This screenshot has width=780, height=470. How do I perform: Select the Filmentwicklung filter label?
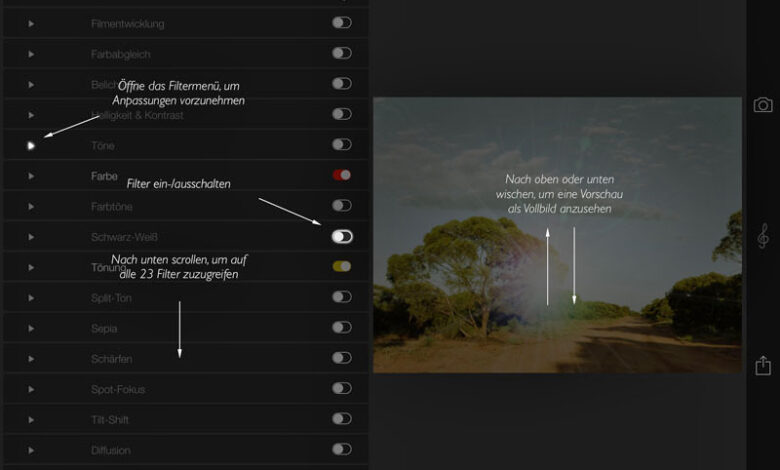click(127, 24)
